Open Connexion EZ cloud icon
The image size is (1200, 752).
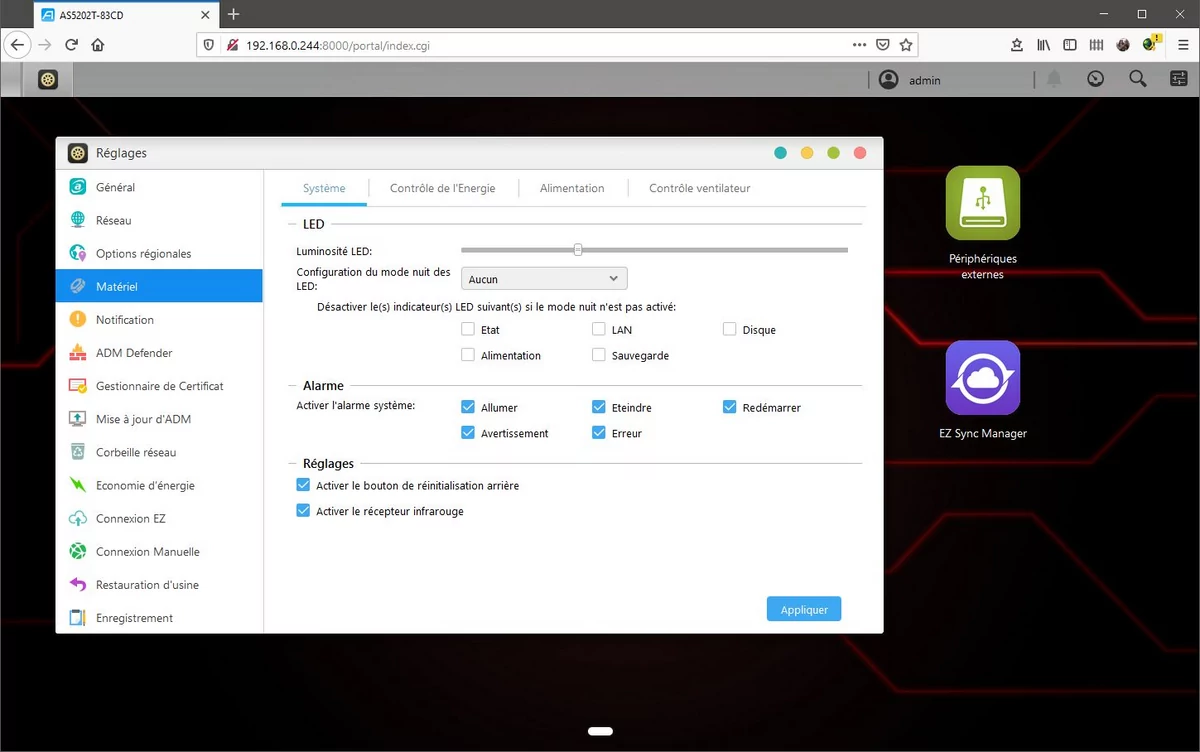pyautogui.click(x=78, y=518)
